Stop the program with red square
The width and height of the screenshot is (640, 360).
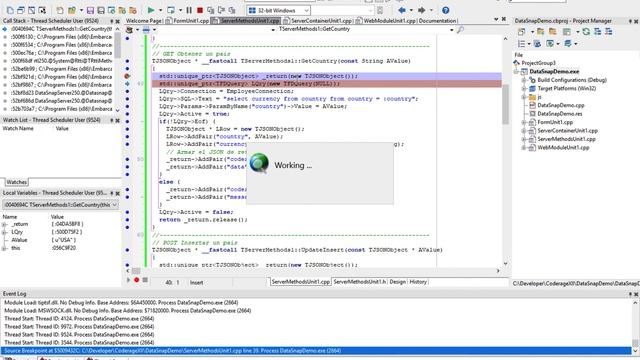coord(200,10)
